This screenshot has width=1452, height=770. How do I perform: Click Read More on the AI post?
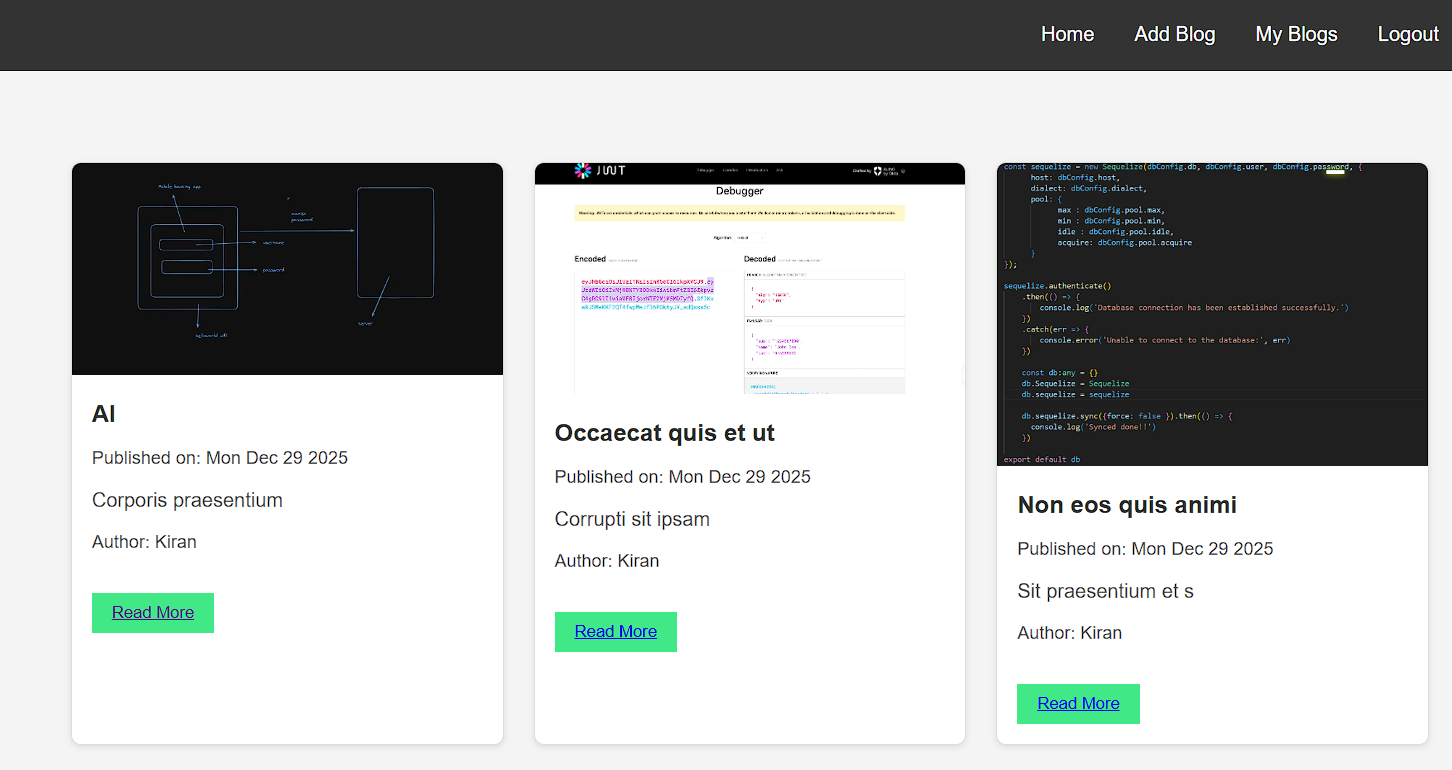(x=153, y=613)
